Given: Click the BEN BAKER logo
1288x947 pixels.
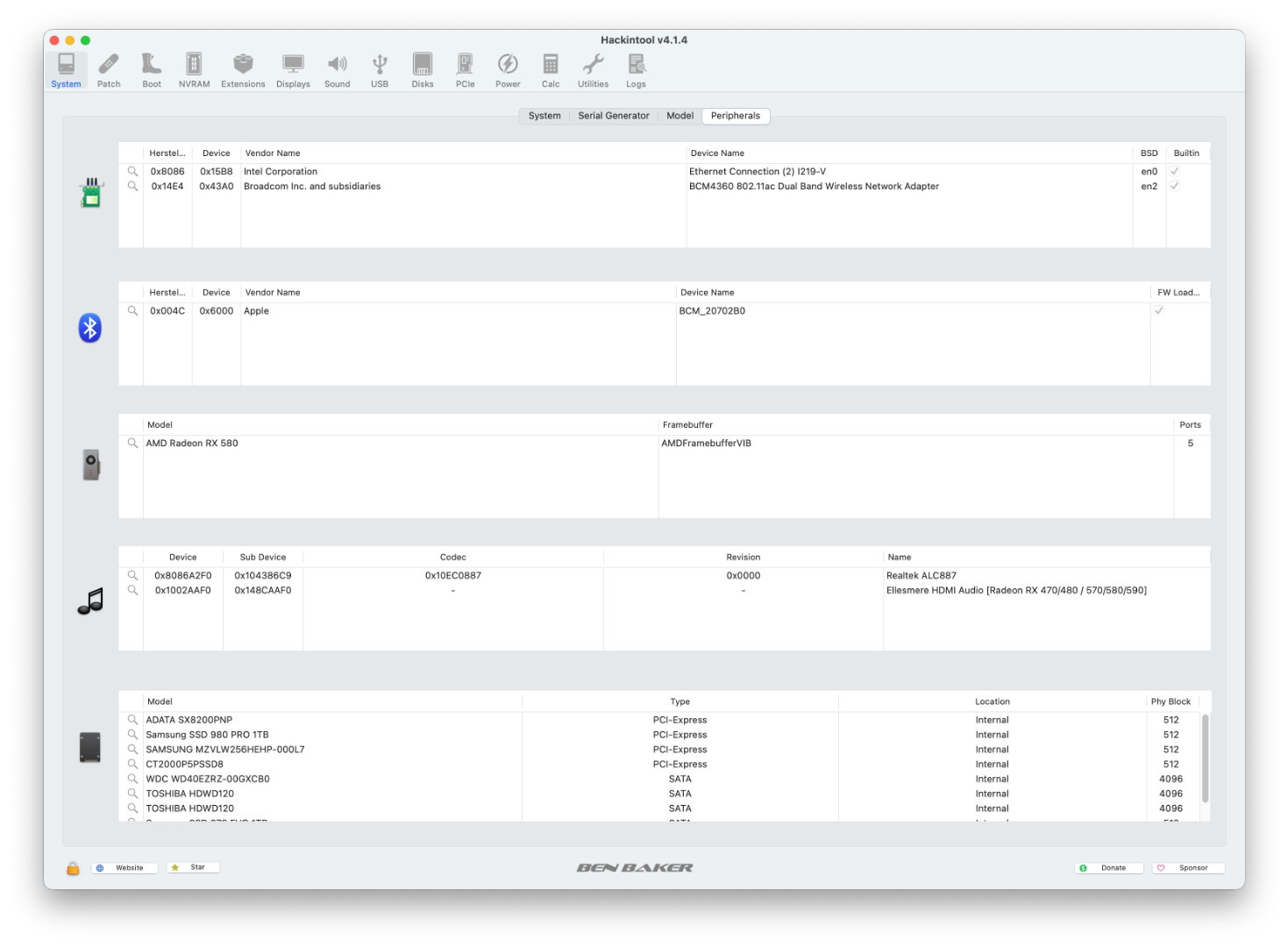Looking at the screenshot, I should [x=635, y=868].
